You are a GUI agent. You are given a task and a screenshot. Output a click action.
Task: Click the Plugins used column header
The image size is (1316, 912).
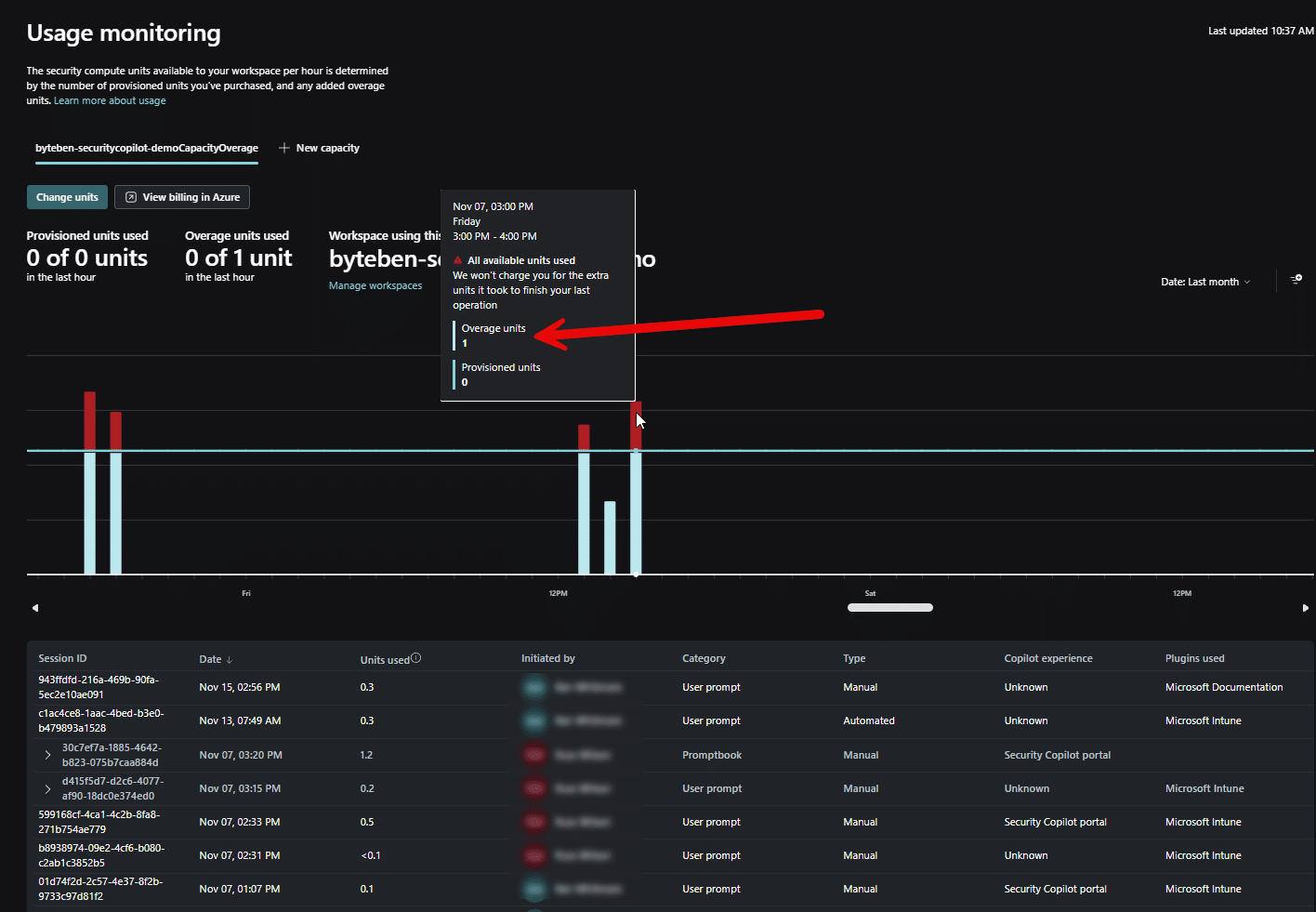(1194, 658)
